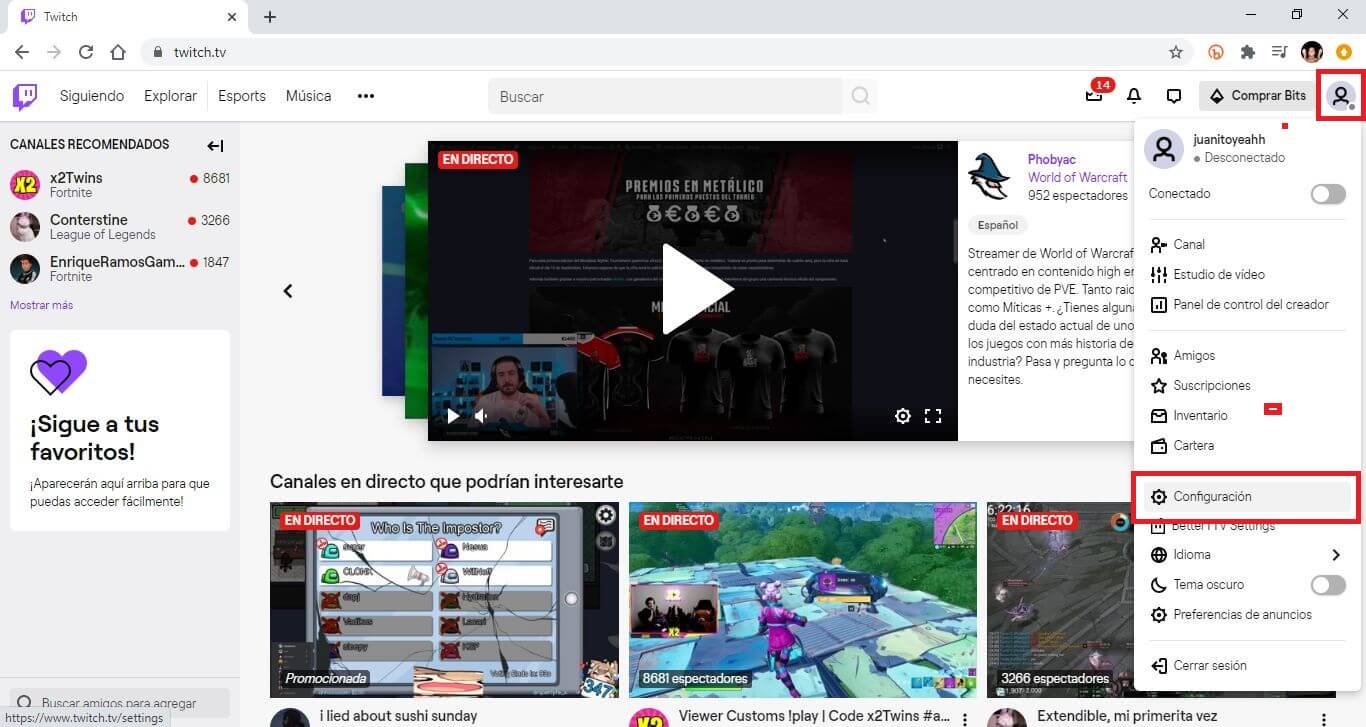Expand the Idioma language submenu
Screen dimensions: 1366x727
point(1246,555)
